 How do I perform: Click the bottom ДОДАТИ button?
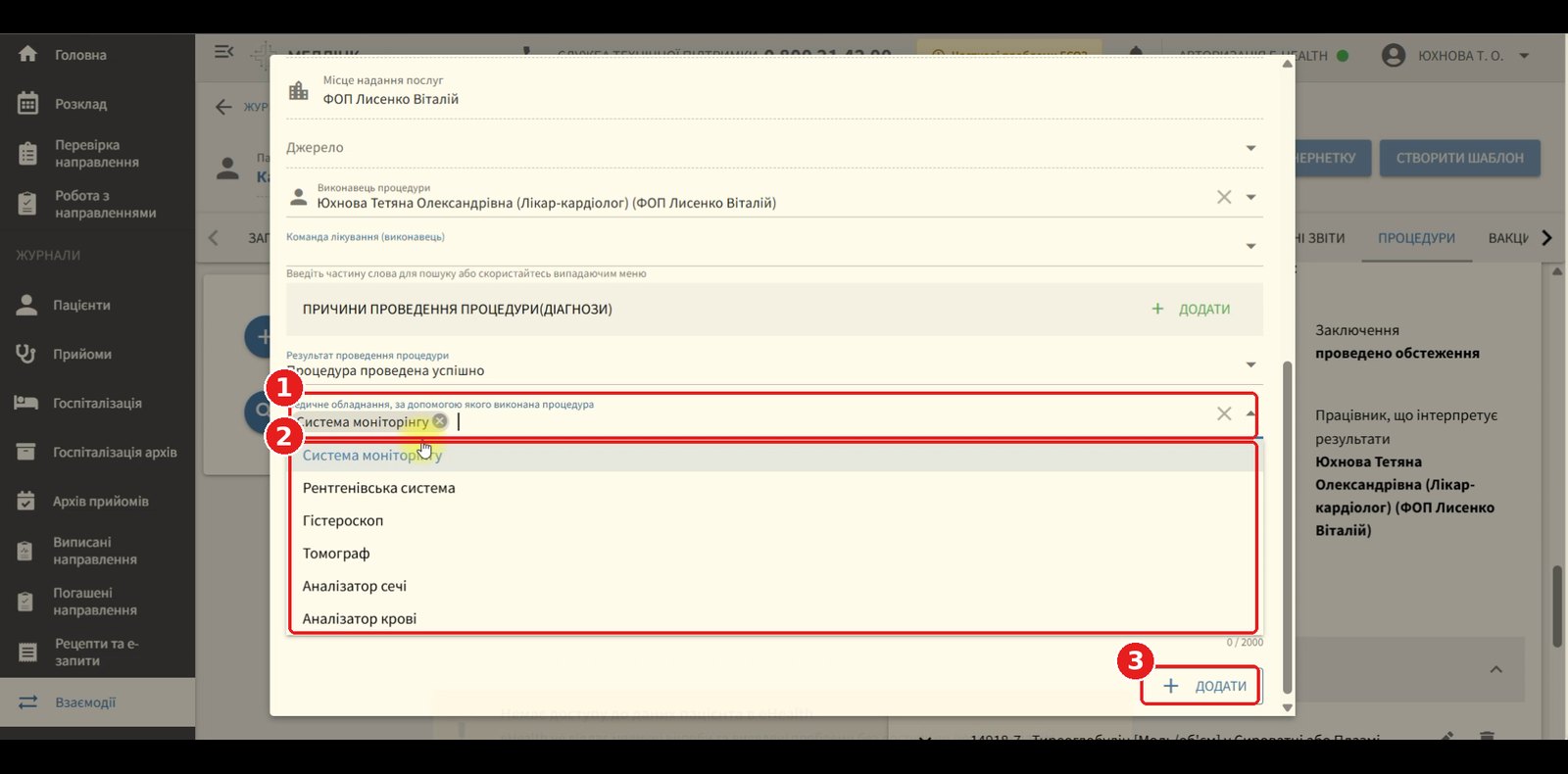(x=1202, y=686)
